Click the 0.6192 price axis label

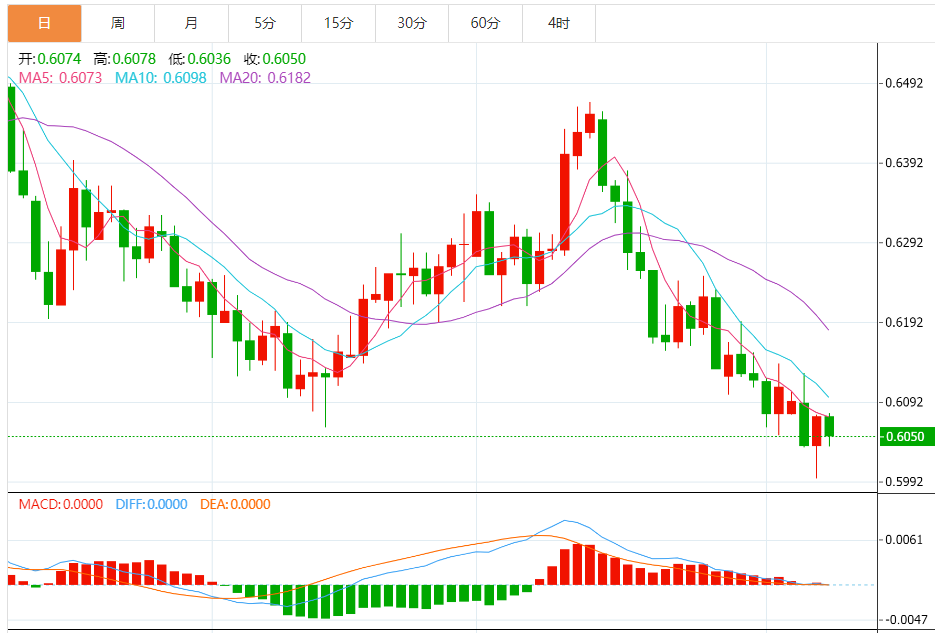905,322
